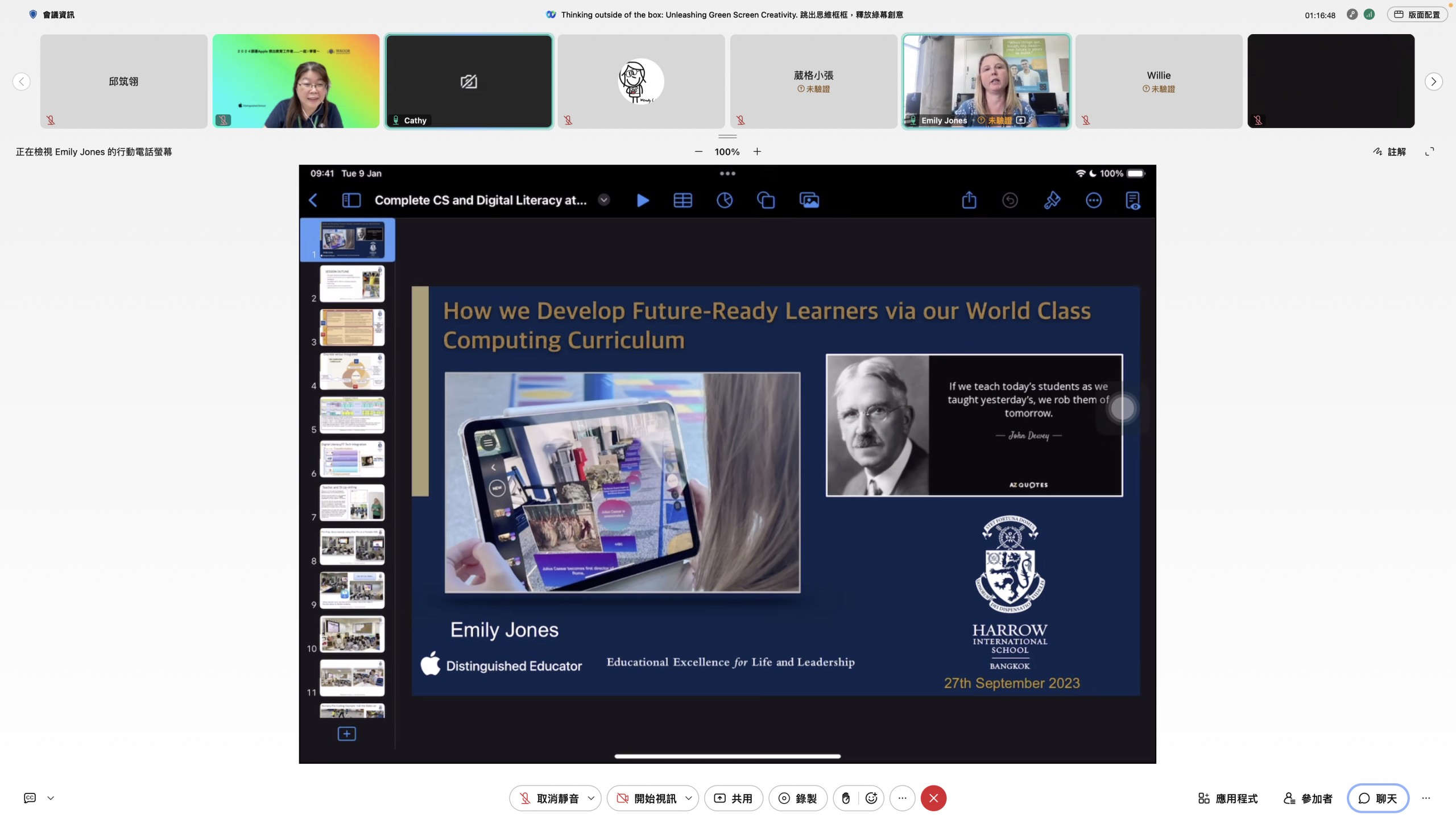Click the raise hand icon
This screenshot has width=1456, height=819.
[x=846, y=798]
